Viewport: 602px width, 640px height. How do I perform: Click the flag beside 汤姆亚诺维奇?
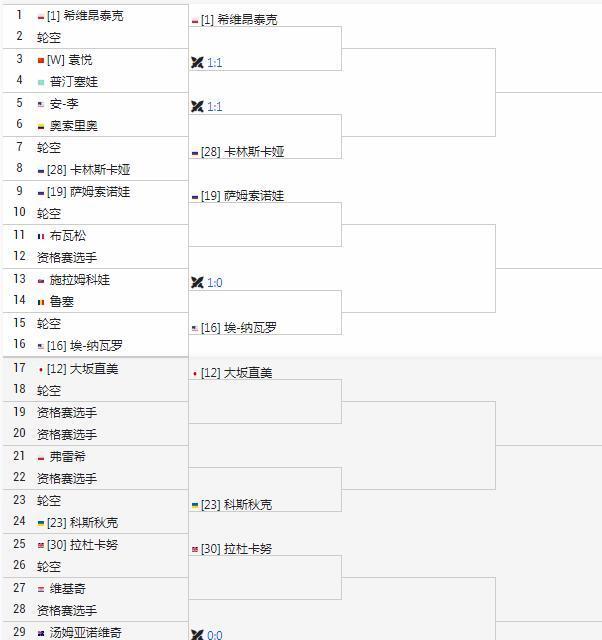coord(41,632)
